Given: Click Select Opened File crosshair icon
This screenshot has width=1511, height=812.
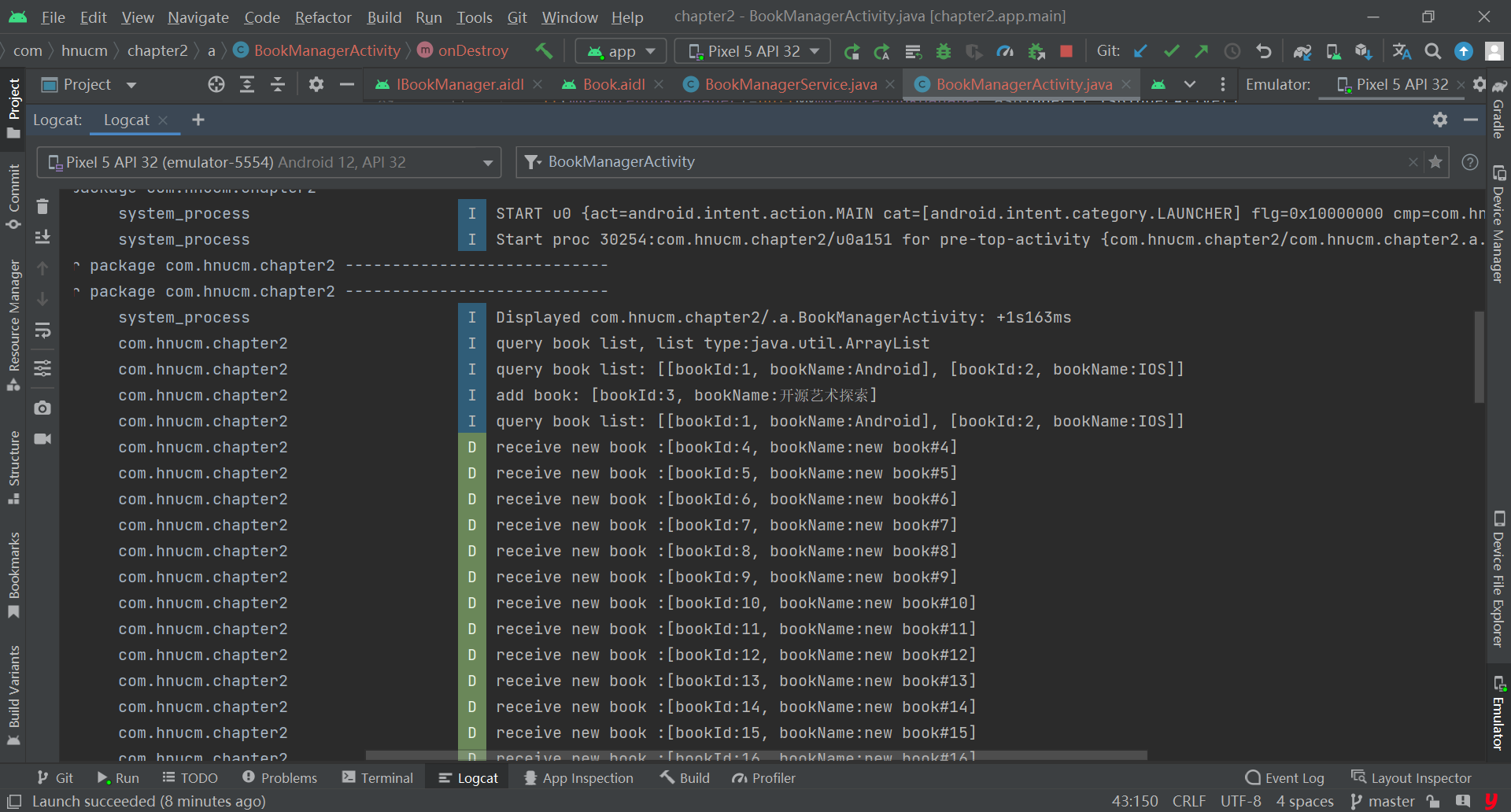Looking at the screenshot, I should [216, 84].
